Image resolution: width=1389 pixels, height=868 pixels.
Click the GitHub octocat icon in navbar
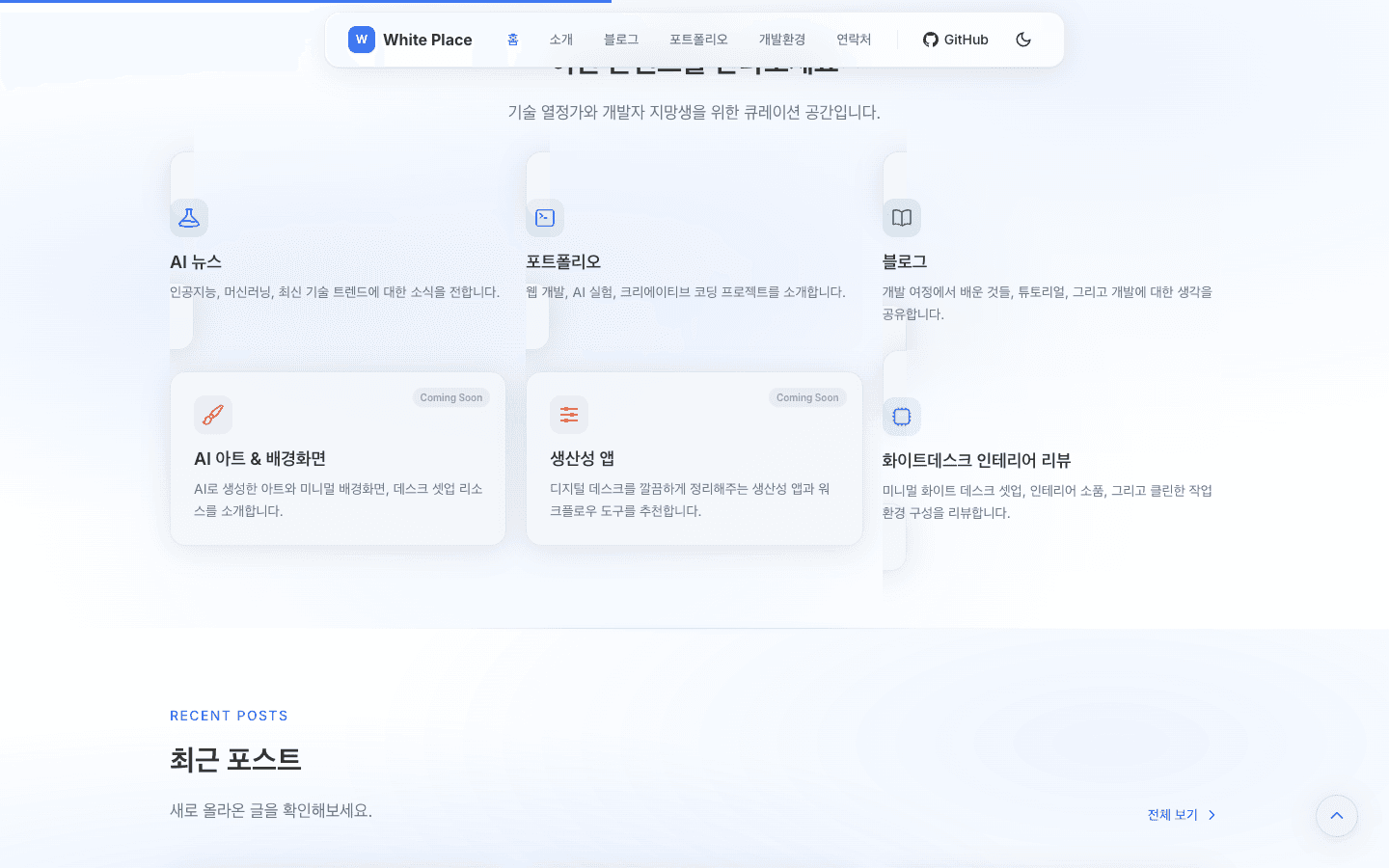pos(930,40)
